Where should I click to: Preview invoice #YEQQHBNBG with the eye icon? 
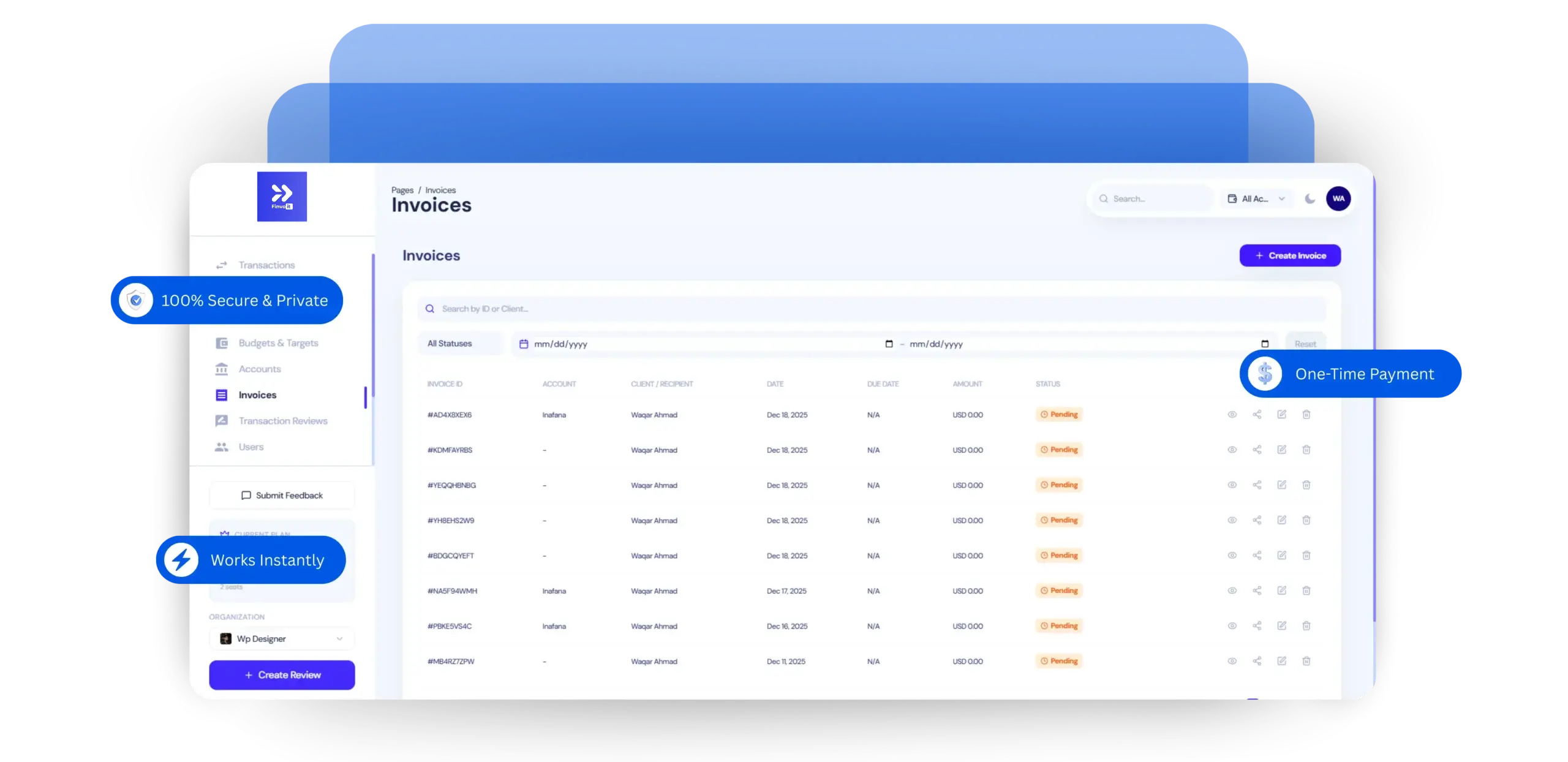pyautogui.click(x=1232, y=485)
